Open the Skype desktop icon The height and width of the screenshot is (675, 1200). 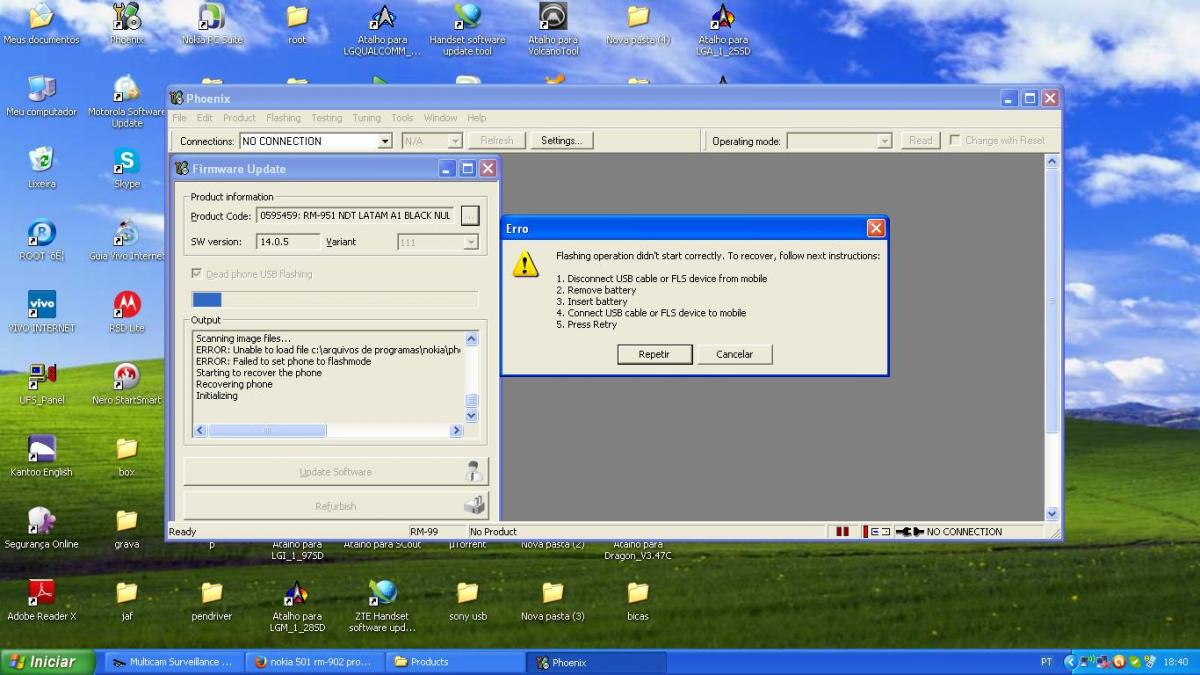pos(127,168)
